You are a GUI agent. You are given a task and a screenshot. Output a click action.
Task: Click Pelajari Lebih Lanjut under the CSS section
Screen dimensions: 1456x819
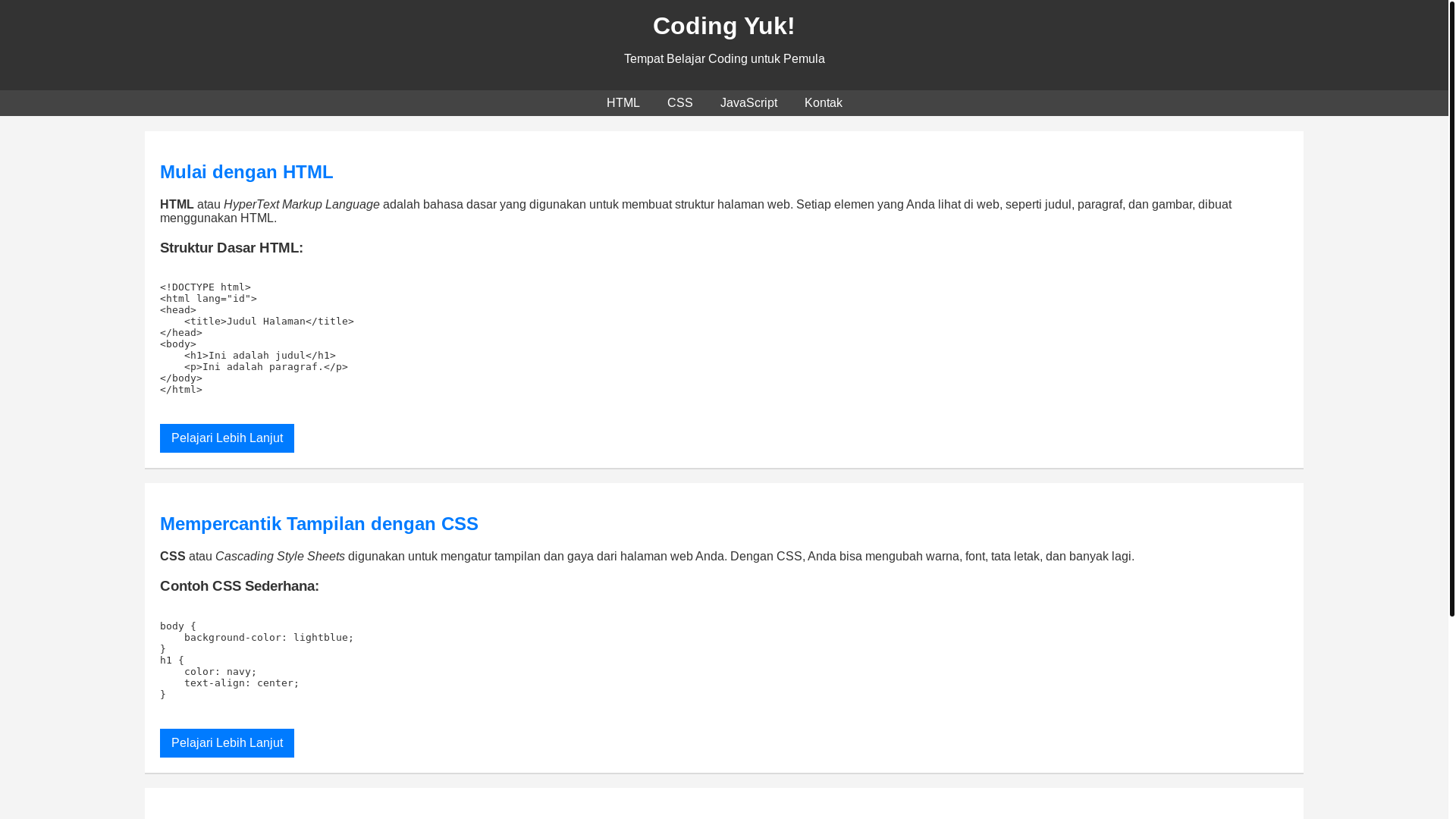227,743
